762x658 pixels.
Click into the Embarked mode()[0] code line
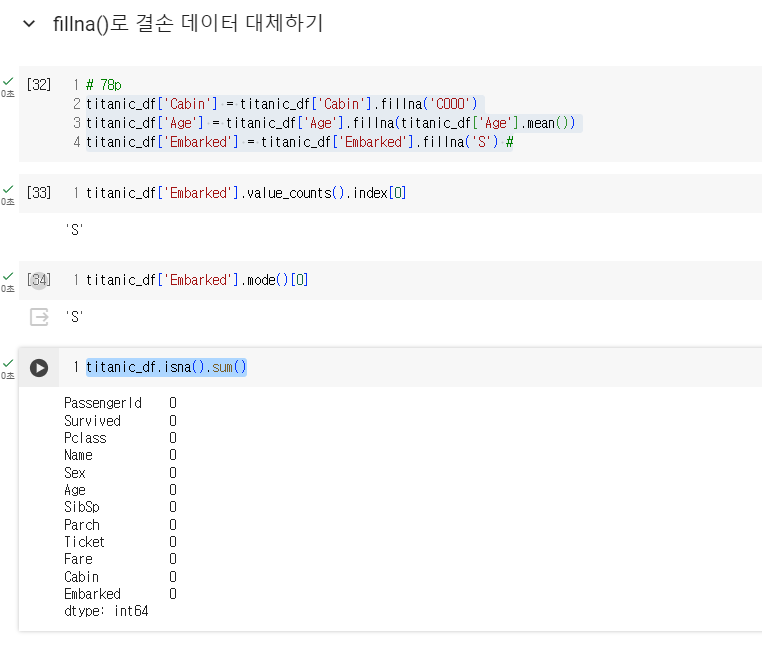tap(197, 280)
